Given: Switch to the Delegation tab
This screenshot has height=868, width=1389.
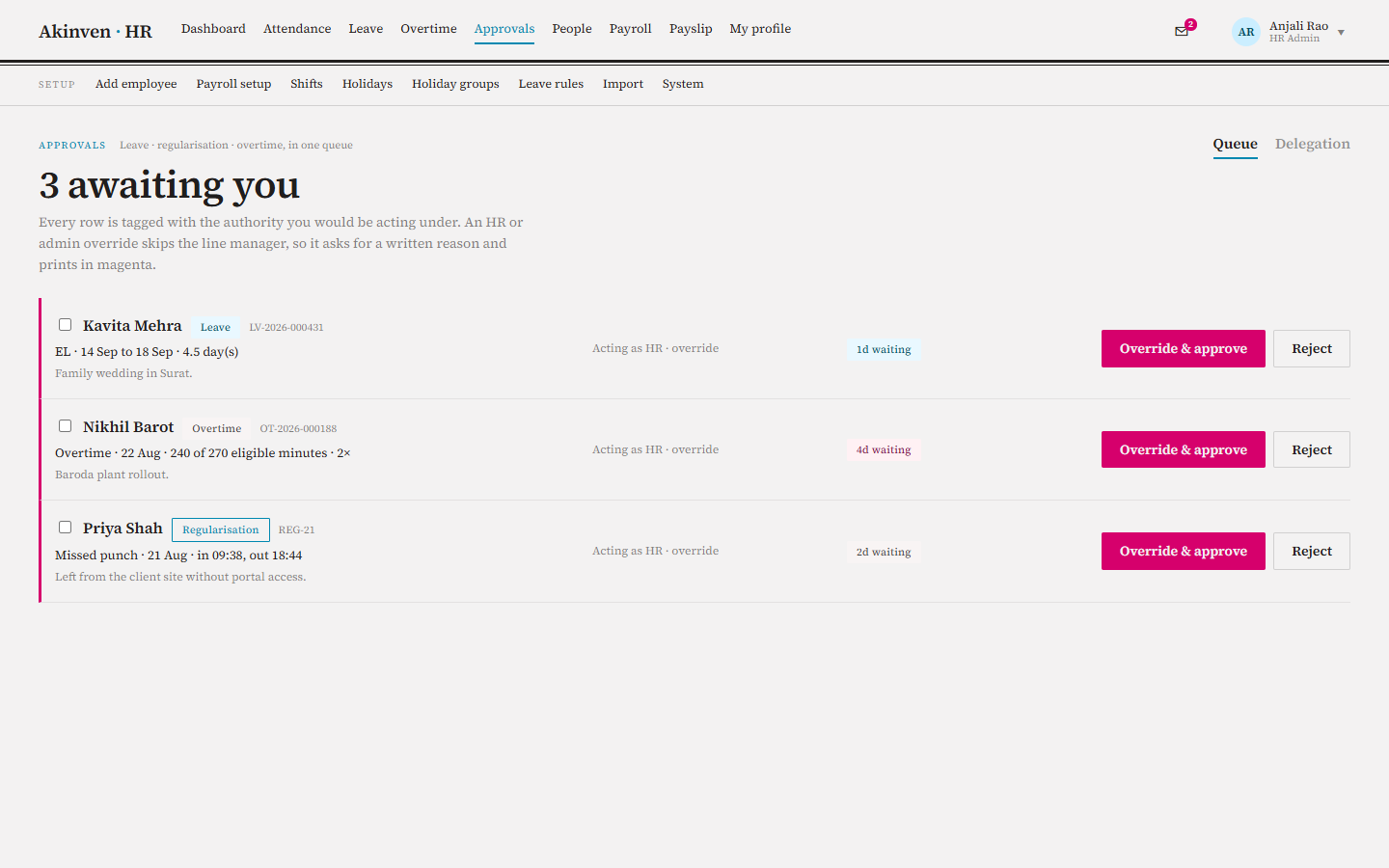Looking at the screenshot, I should [x=1313, y=144].
